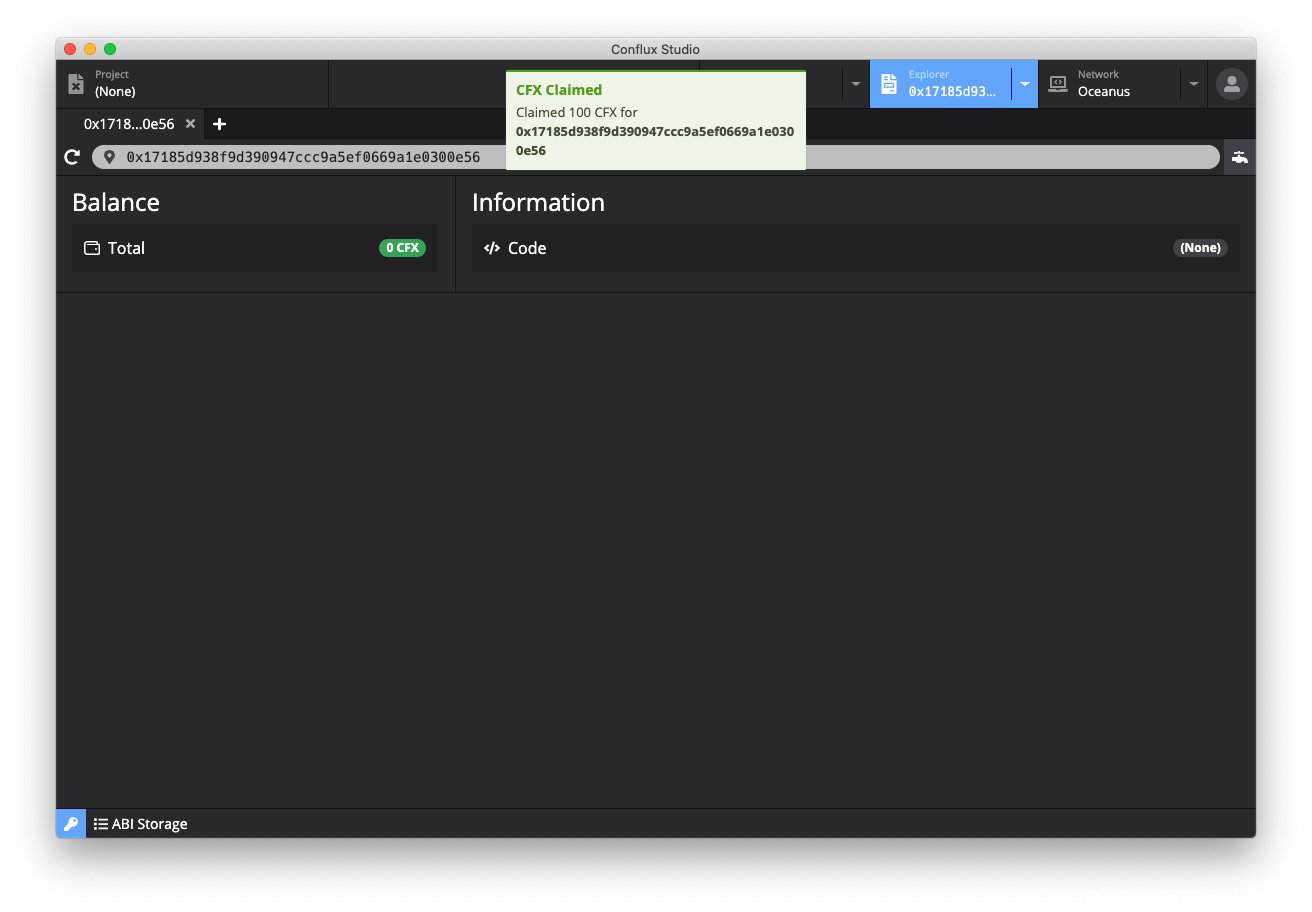Click the Total balance row
Viewport: 1312px width, 912px height.
coord(255,248)
